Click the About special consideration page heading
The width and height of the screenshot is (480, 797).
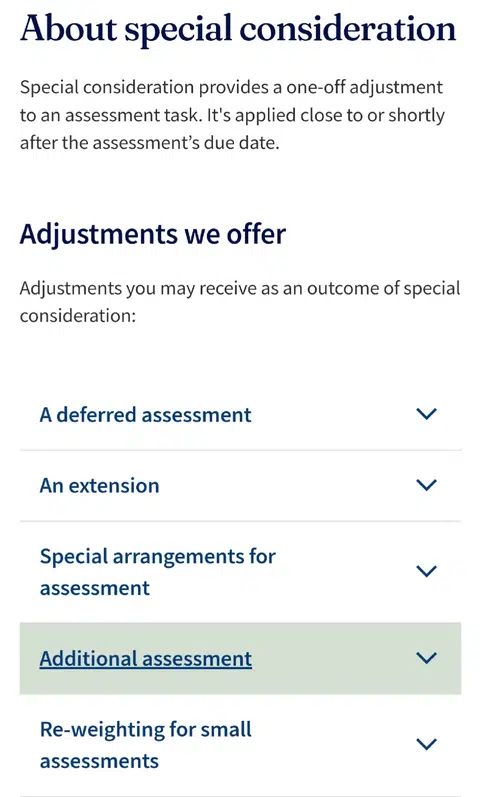point(238,29)
